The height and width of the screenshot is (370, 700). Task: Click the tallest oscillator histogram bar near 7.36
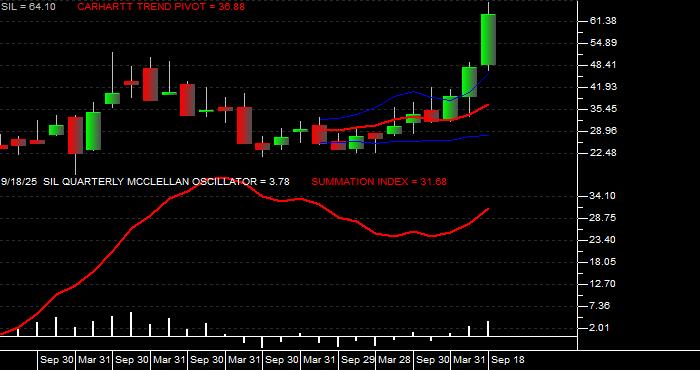tap(131, 324)
